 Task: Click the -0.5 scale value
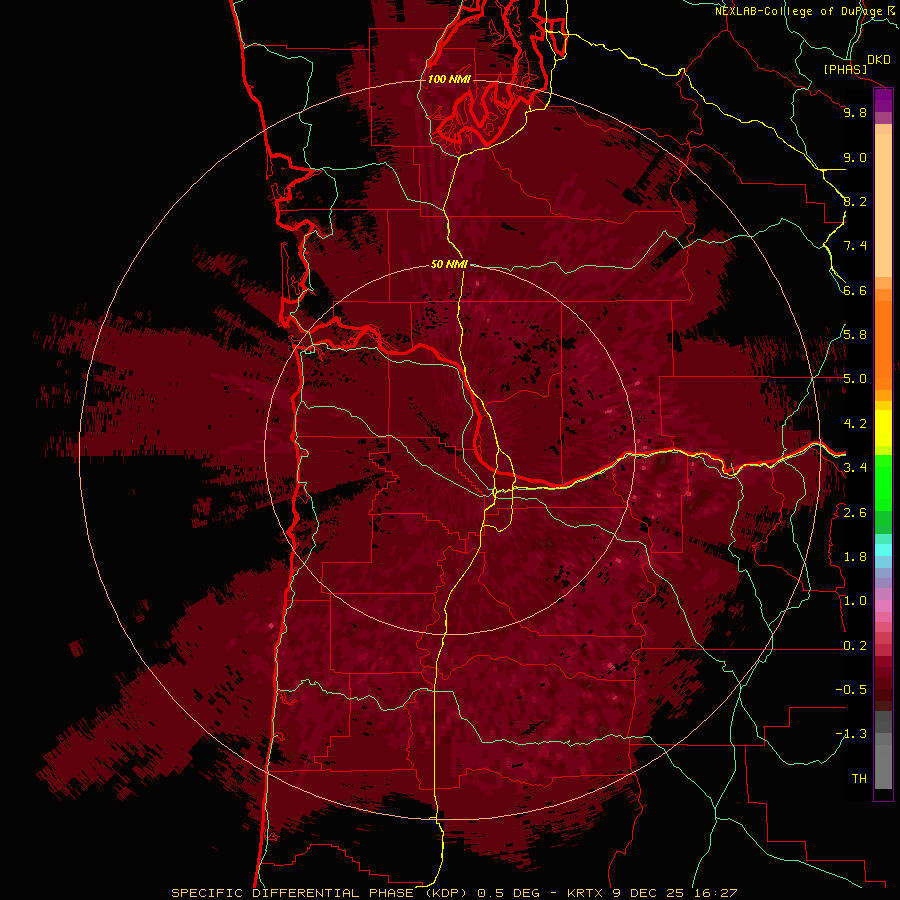851,690
